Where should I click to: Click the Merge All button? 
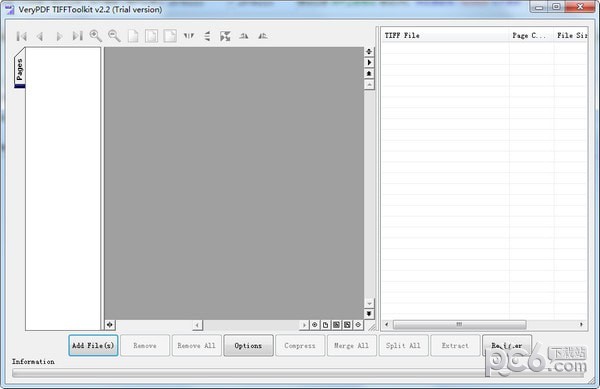click(x=352, y=345)
